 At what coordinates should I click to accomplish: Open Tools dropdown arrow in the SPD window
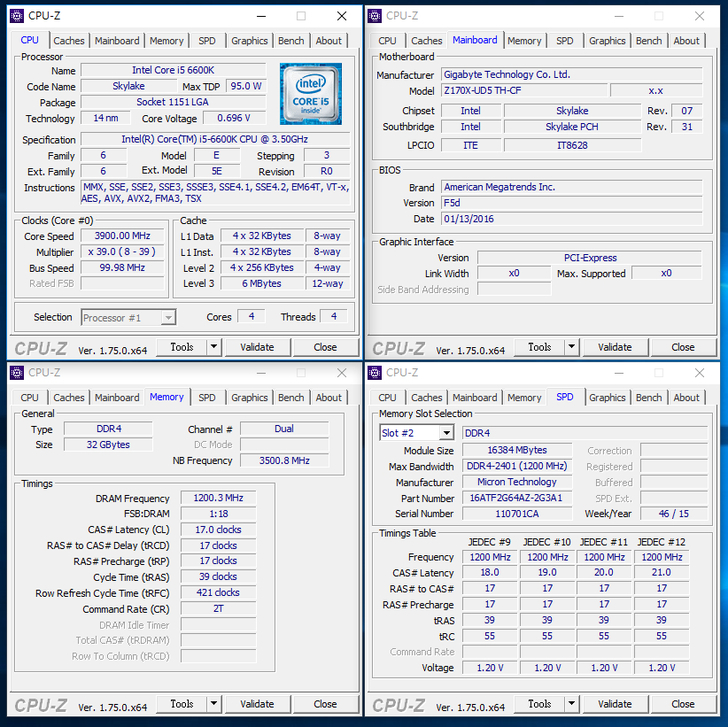(572, 704)
